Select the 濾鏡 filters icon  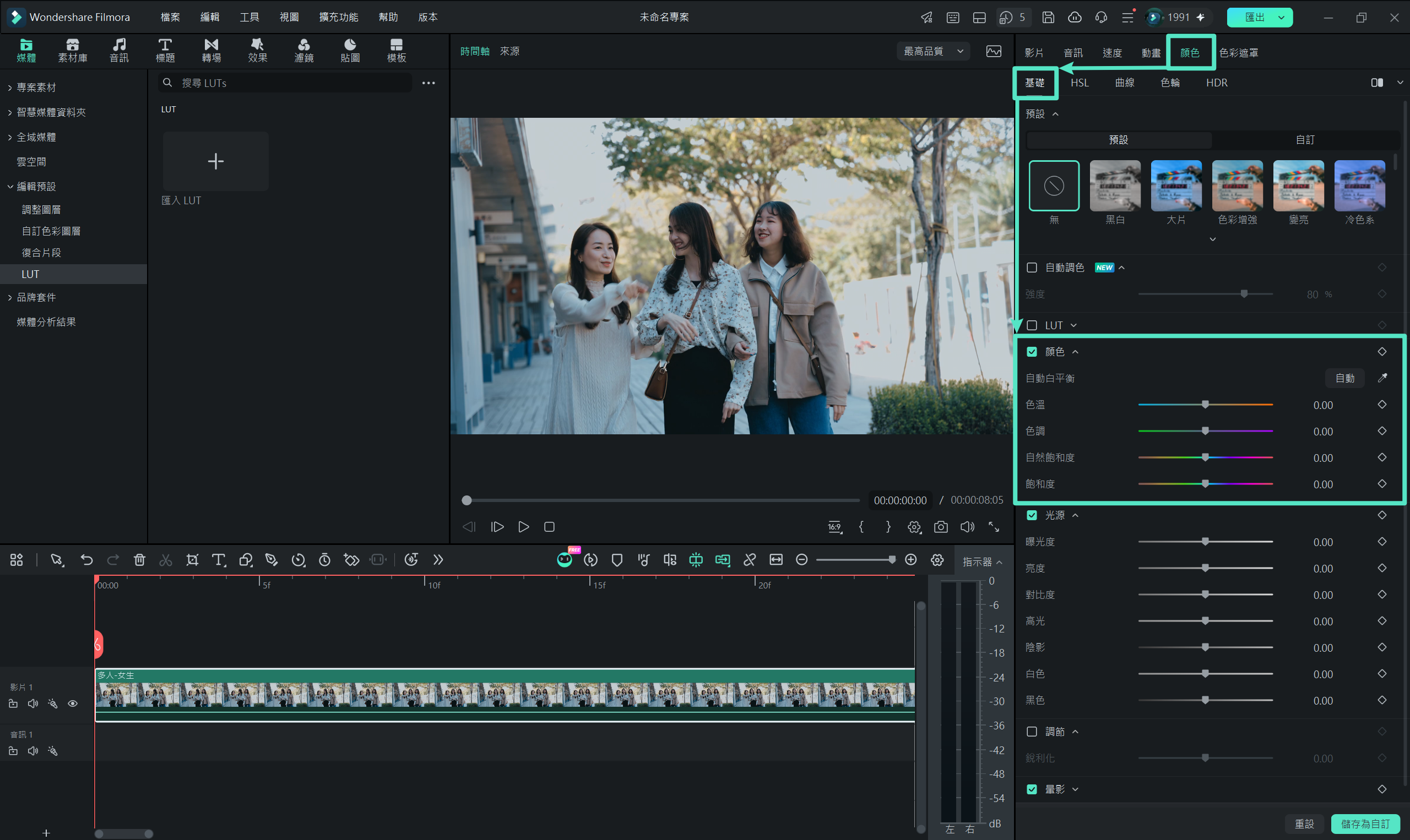click(303, 51)
